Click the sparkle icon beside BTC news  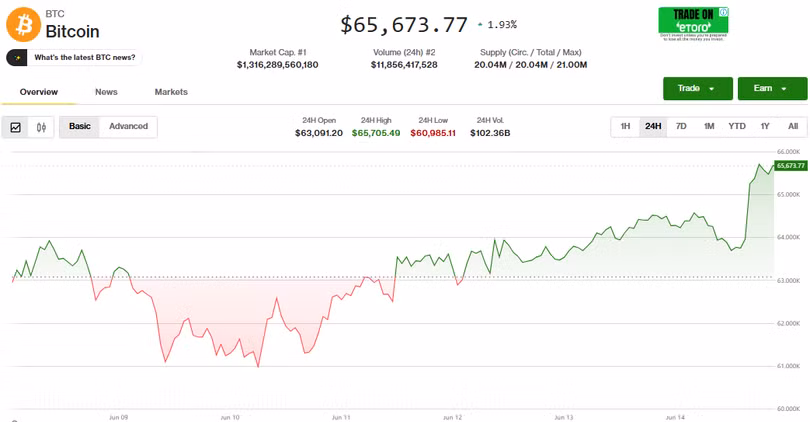coord(17,57)
